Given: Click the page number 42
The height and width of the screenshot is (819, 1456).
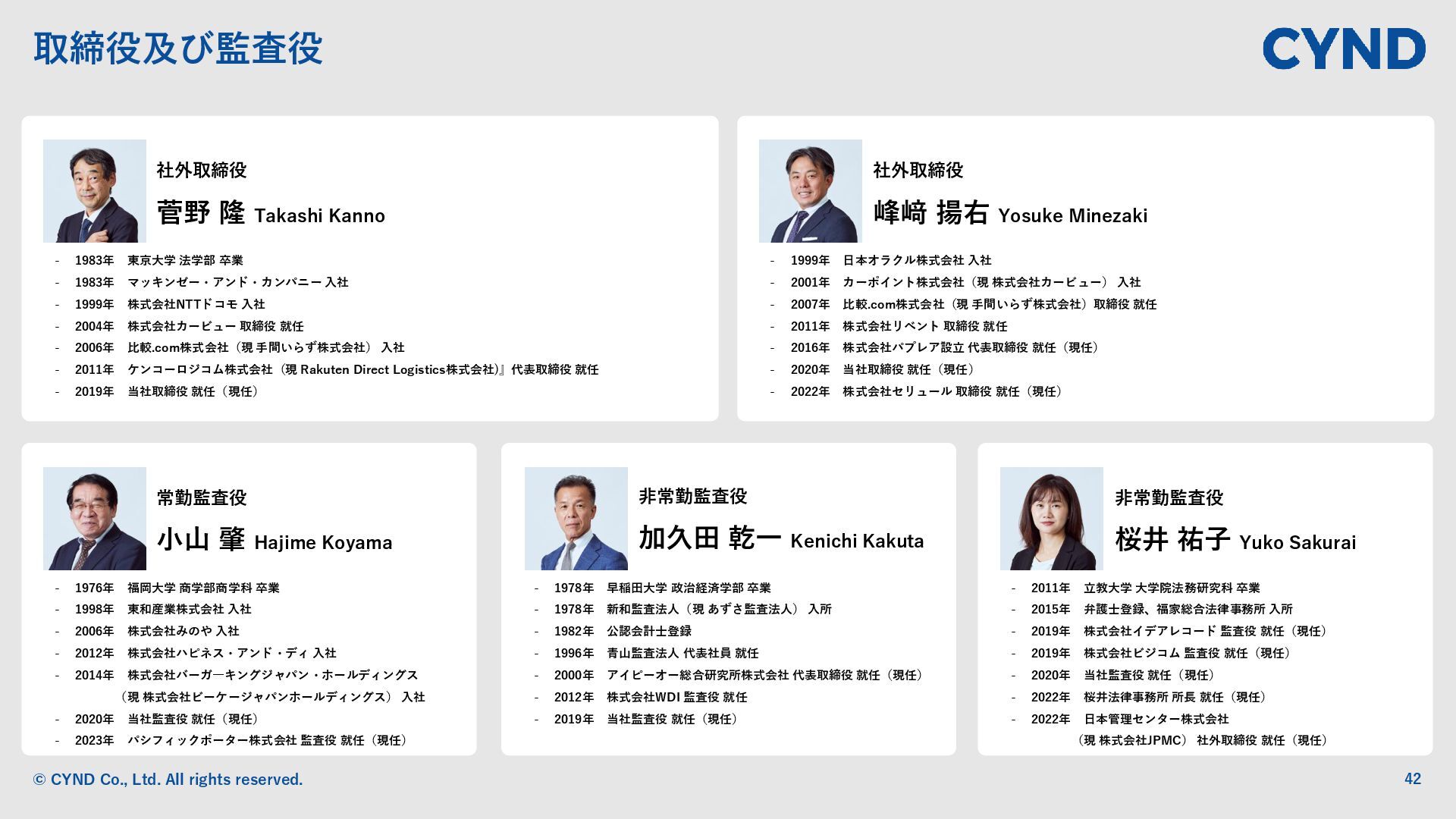Looking at the screenshot, I should (1413, 779).
